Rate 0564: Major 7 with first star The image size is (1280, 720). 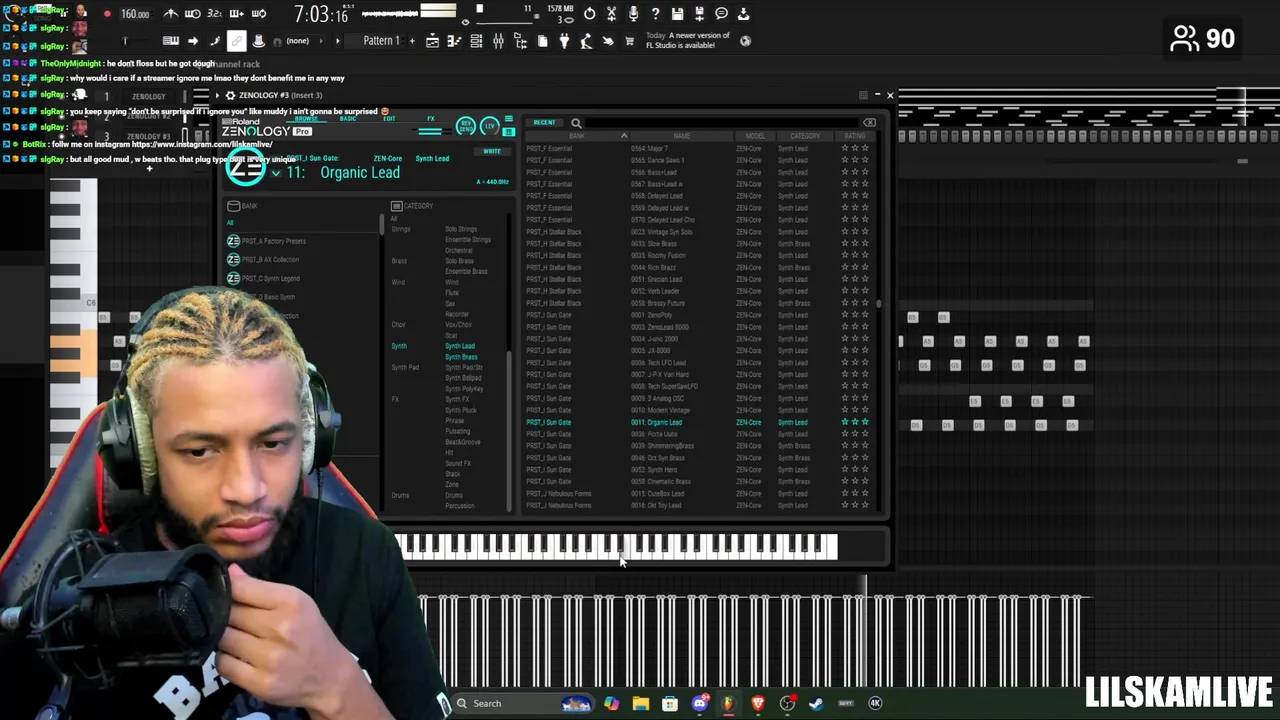pyautogui.click(x=845, y=148)
